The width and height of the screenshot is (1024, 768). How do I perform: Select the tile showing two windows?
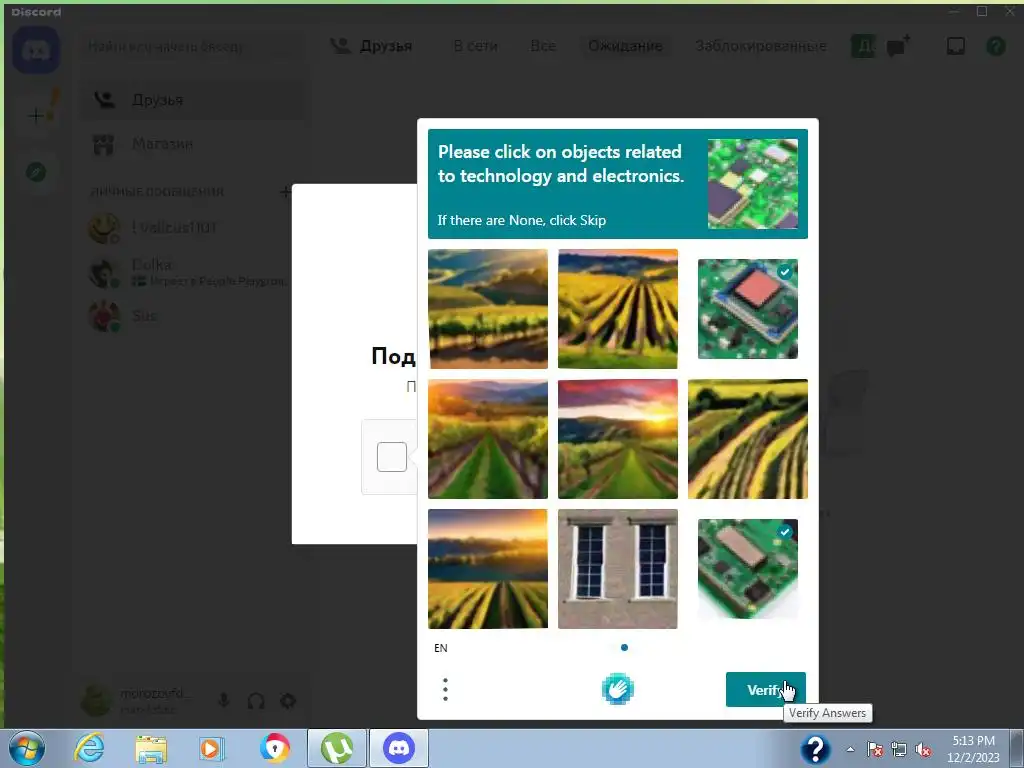click(618, 569)
